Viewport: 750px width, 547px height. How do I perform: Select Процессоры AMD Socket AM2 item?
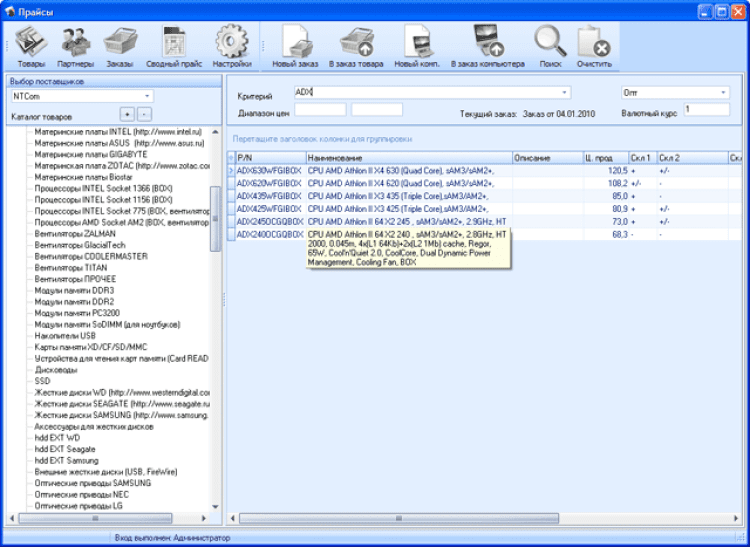[x=121, y=222]
